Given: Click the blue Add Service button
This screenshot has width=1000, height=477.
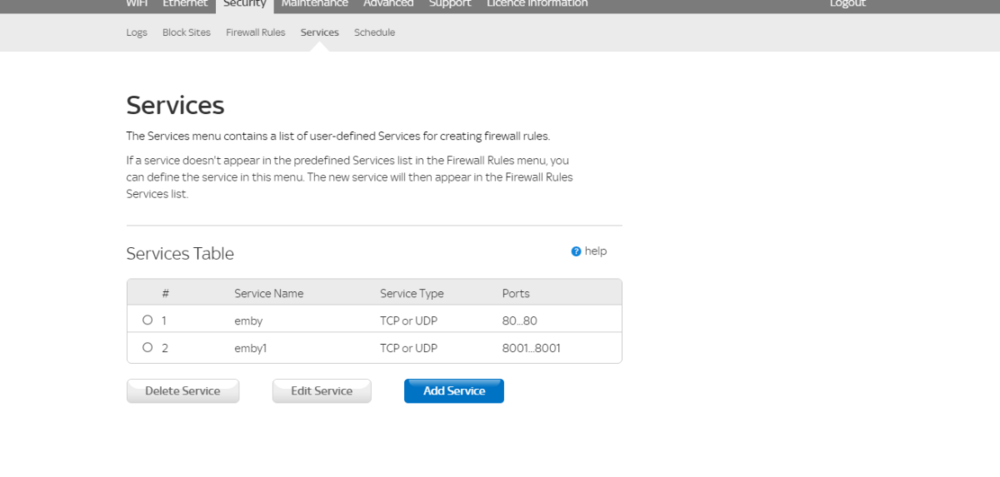Looking at the screenshot, I should [454, 391].
